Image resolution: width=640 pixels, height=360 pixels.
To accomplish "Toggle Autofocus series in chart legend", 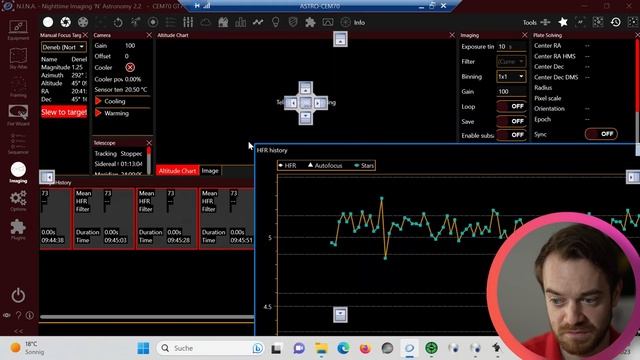I will (325, 165).
